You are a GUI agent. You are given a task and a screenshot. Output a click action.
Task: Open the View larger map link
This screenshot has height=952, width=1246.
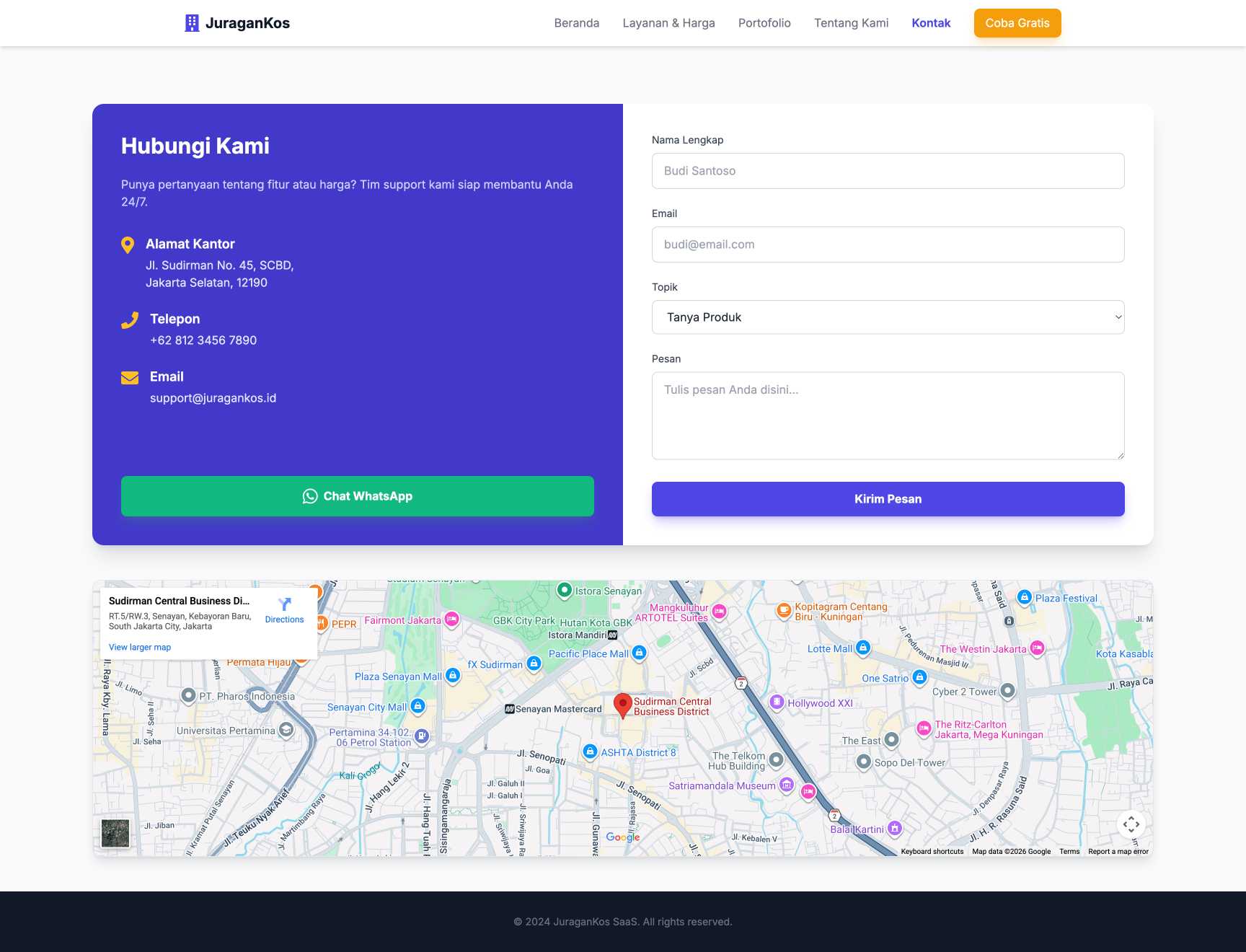140,647
